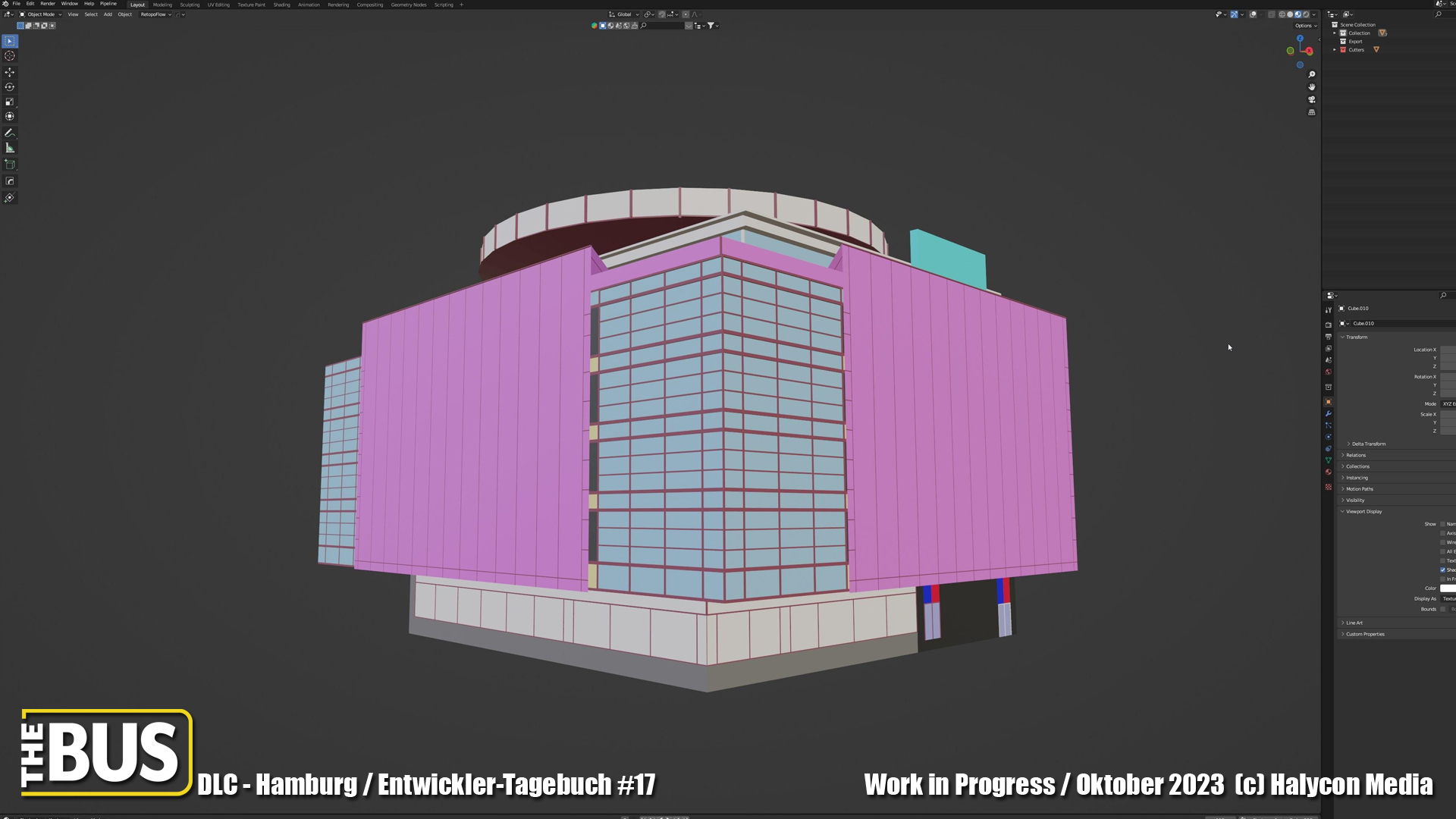The image size is (1456, 819).
Task: Switch to the Modeling workspace tab
Action: click(x=162, y=5)
